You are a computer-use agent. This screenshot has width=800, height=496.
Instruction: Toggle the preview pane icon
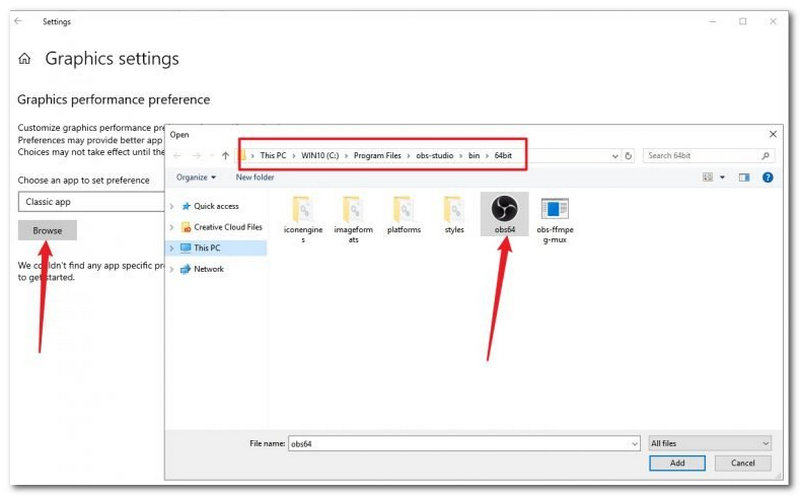(744, 178)
